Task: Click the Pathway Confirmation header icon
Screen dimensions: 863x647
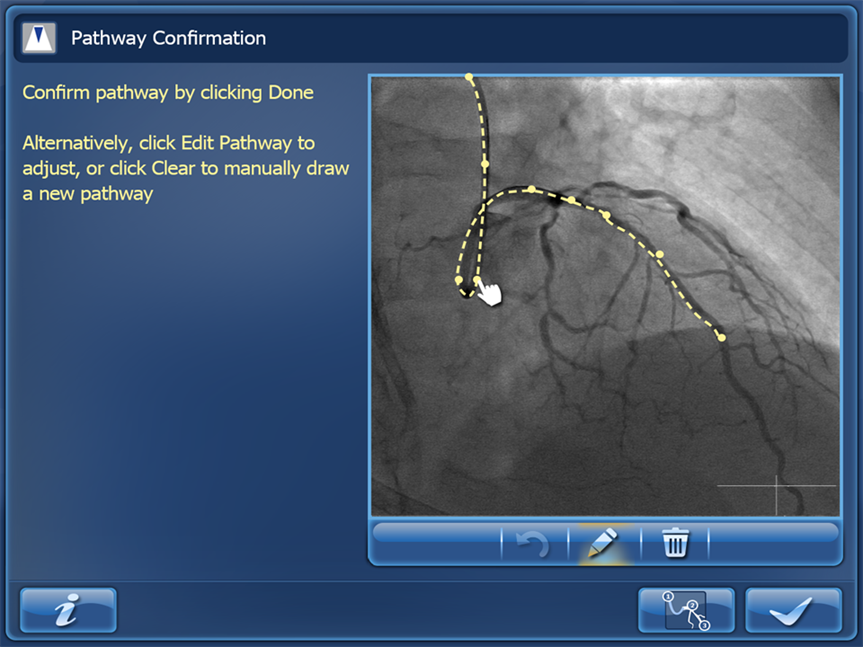Action: coord(39,38)
